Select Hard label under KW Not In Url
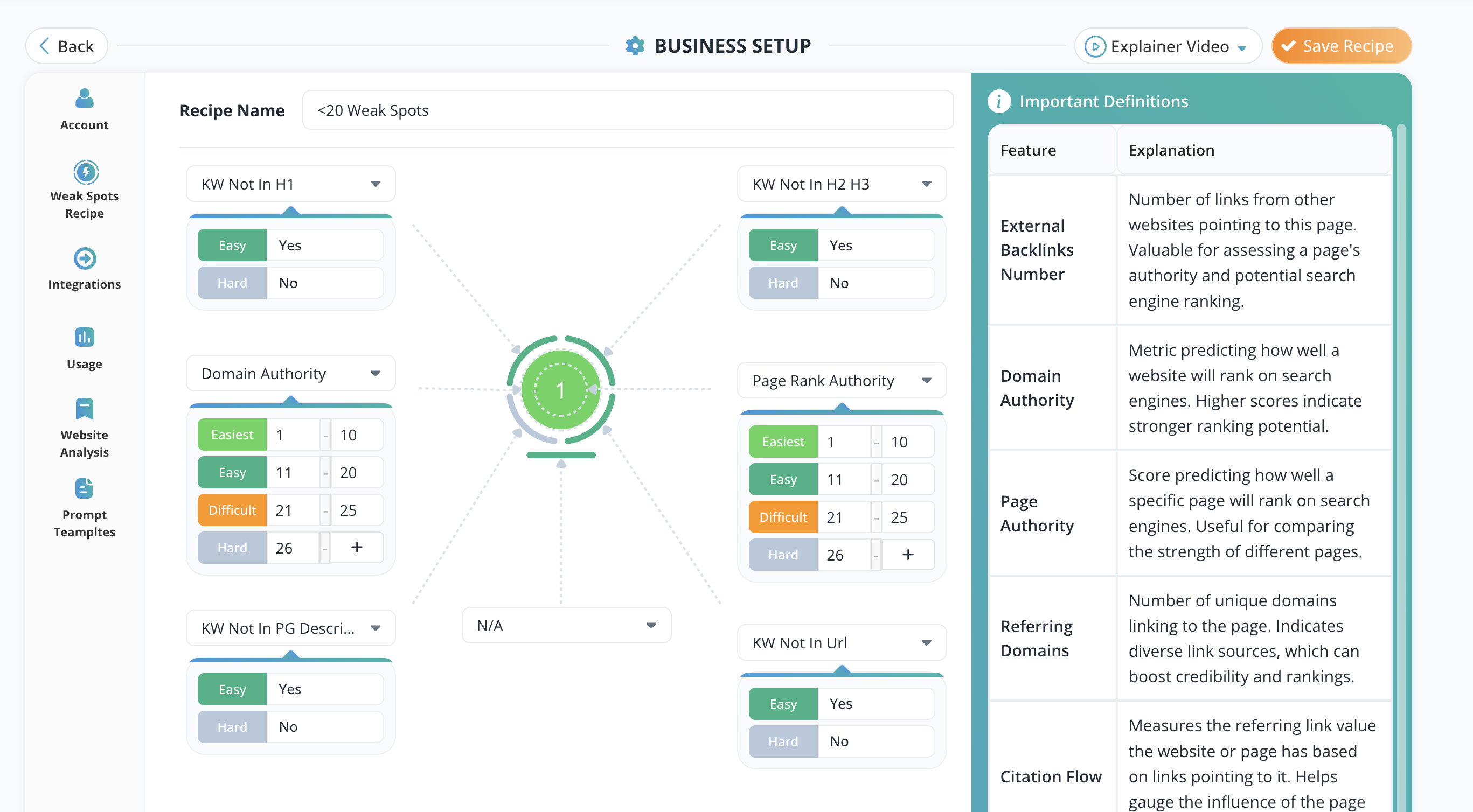The image size is (1473, 812). point(783,741)
